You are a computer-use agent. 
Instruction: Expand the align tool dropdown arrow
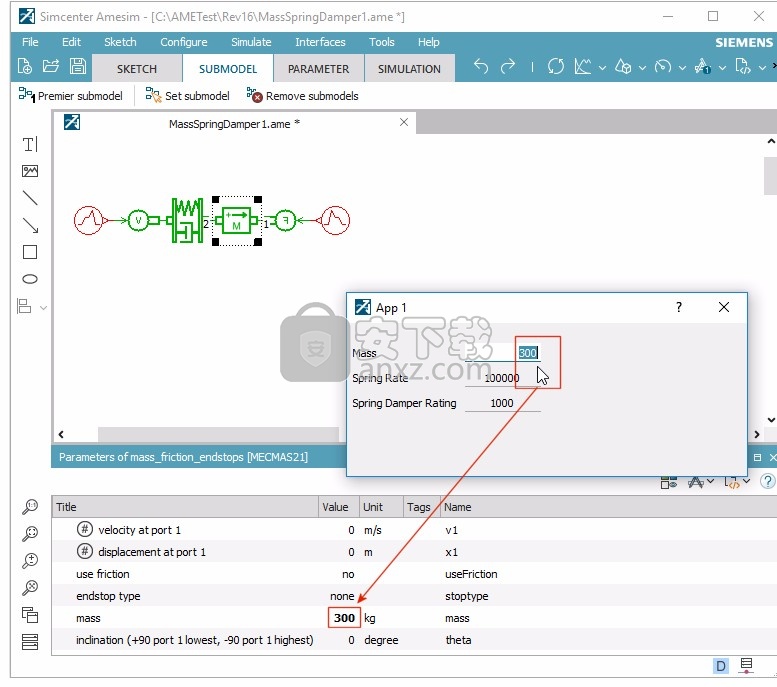pyautogui.click(x=43, y=308)
